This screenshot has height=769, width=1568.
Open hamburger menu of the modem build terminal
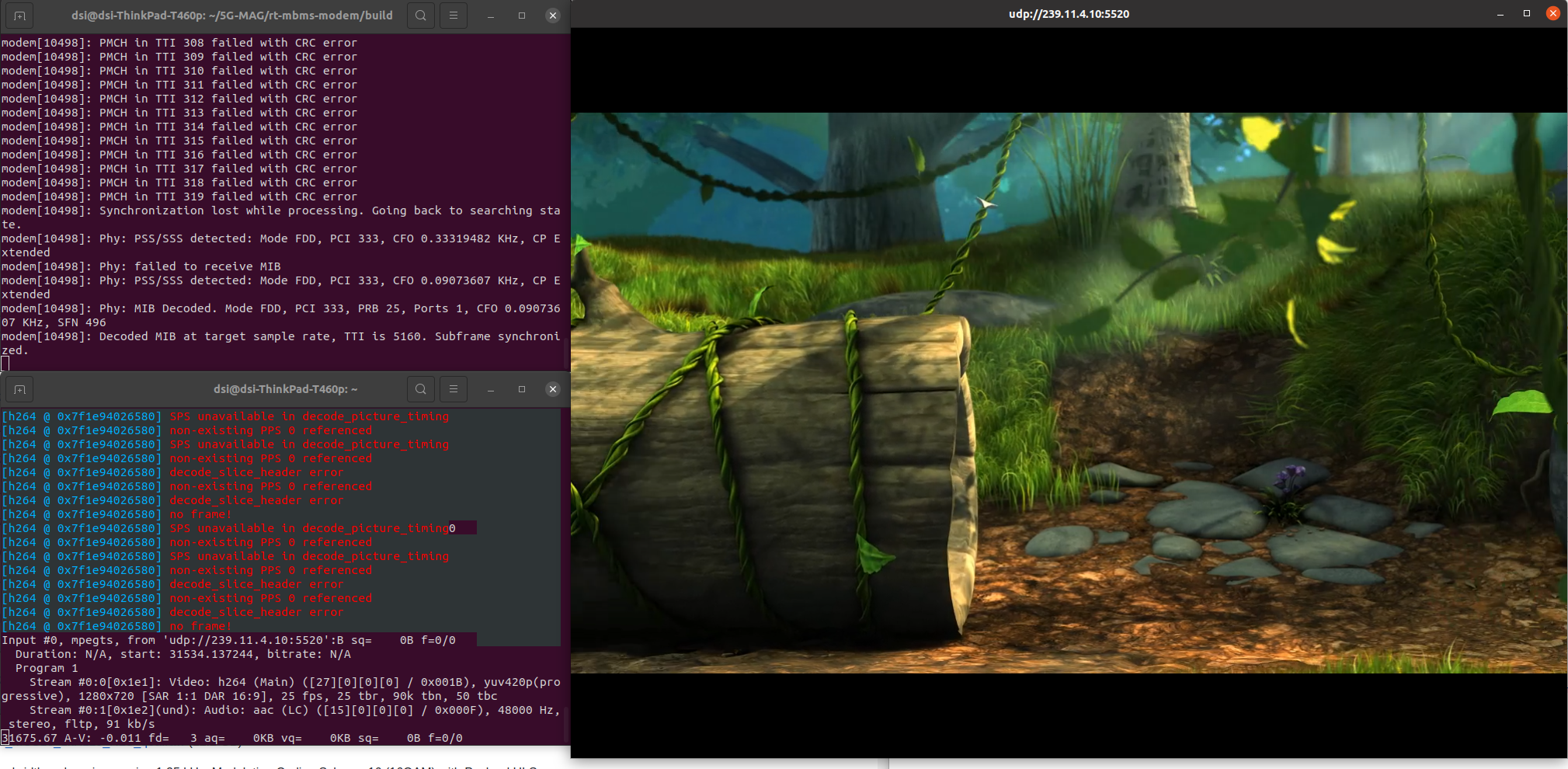pos(454,16)
